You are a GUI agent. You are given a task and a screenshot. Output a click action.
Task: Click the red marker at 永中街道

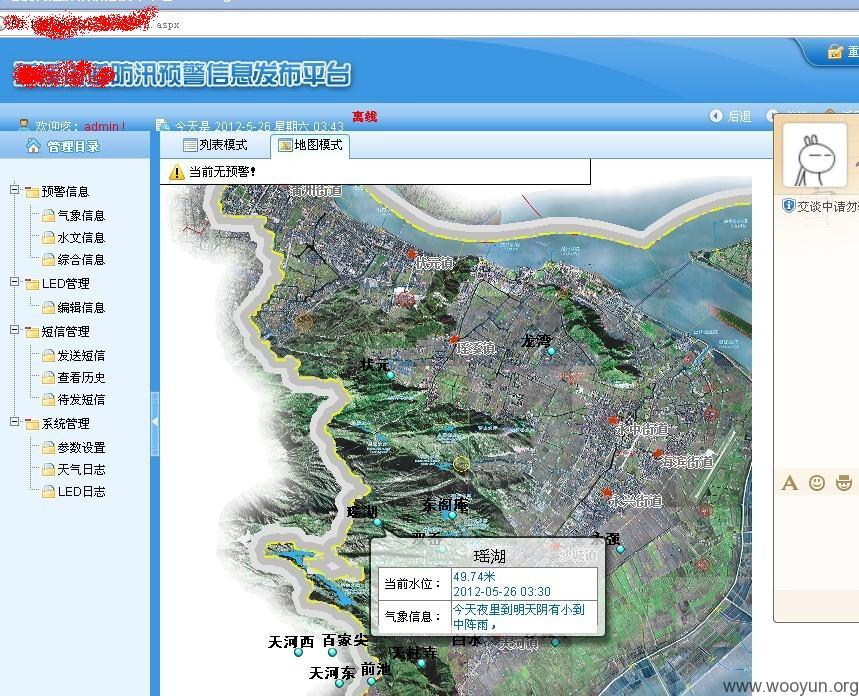tap(613, 420)
